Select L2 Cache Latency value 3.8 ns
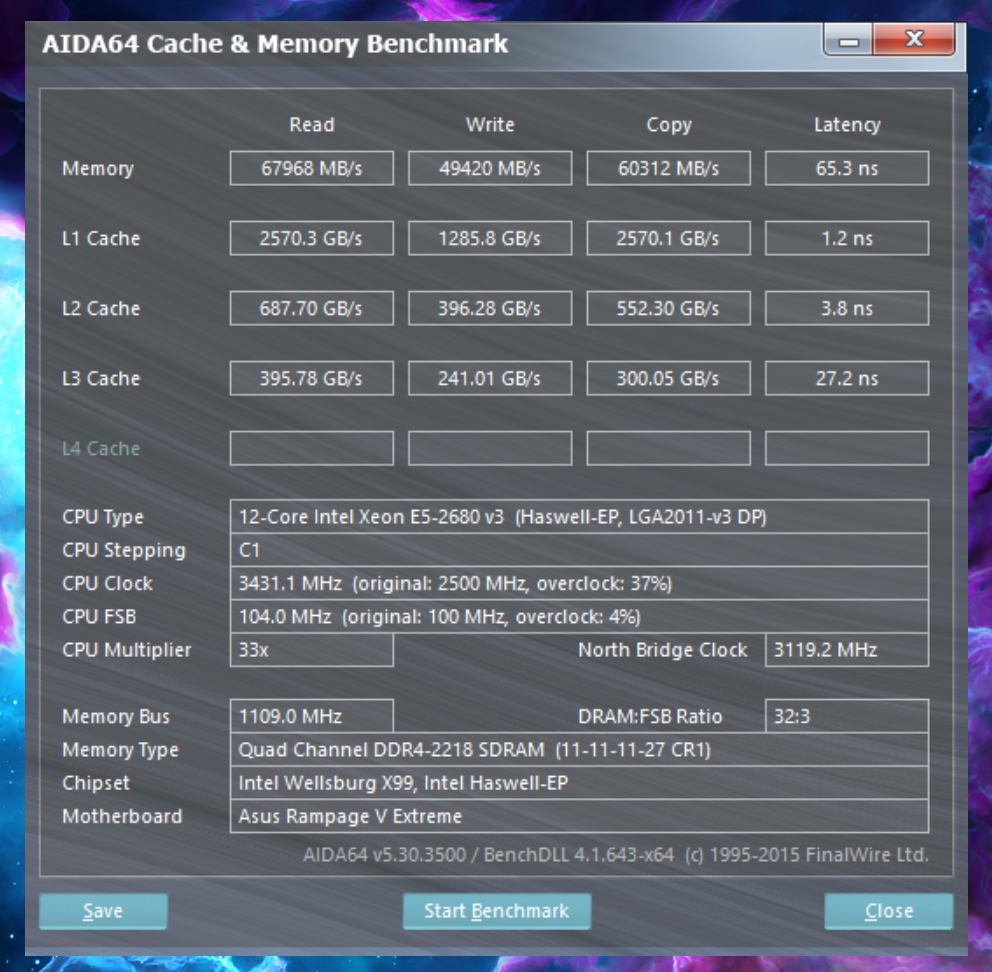This screenshot has width=992, height=972. pos(846,308)
